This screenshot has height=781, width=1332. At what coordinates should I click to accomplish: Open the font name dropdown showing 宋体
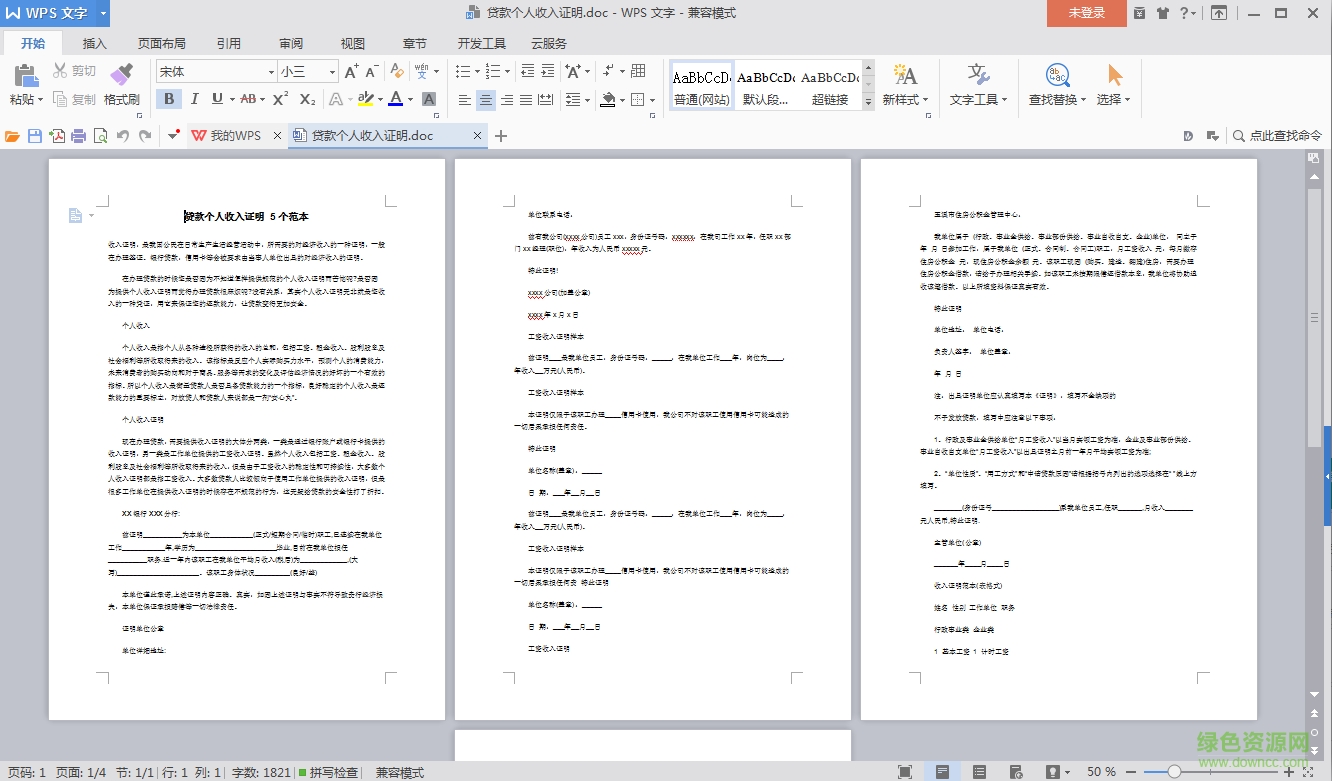tap(271, 72)
